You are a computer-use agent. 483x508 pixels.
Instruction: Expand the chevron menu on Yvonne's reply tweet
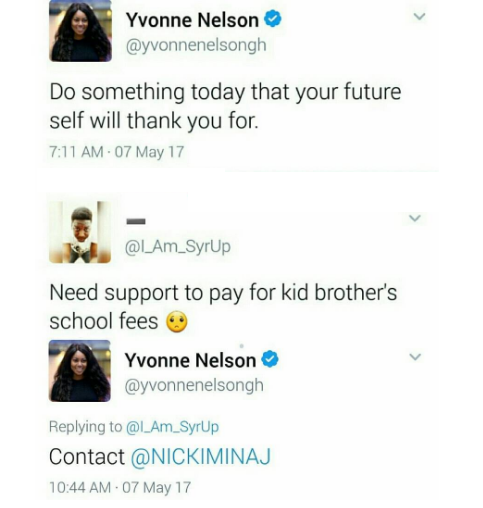click(x=415, y=357)
